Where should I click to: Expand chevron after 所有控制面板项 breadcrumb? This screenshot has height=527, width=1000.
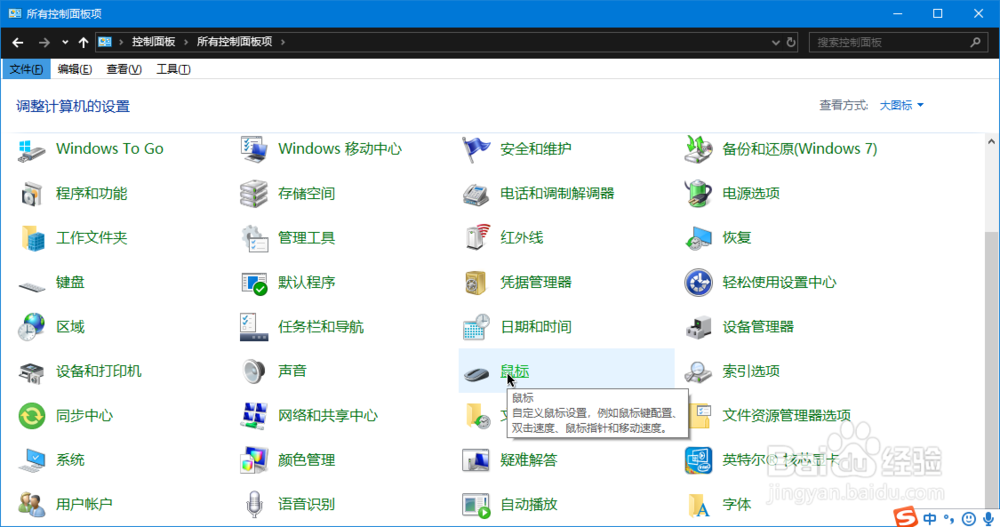click(283, 42)
